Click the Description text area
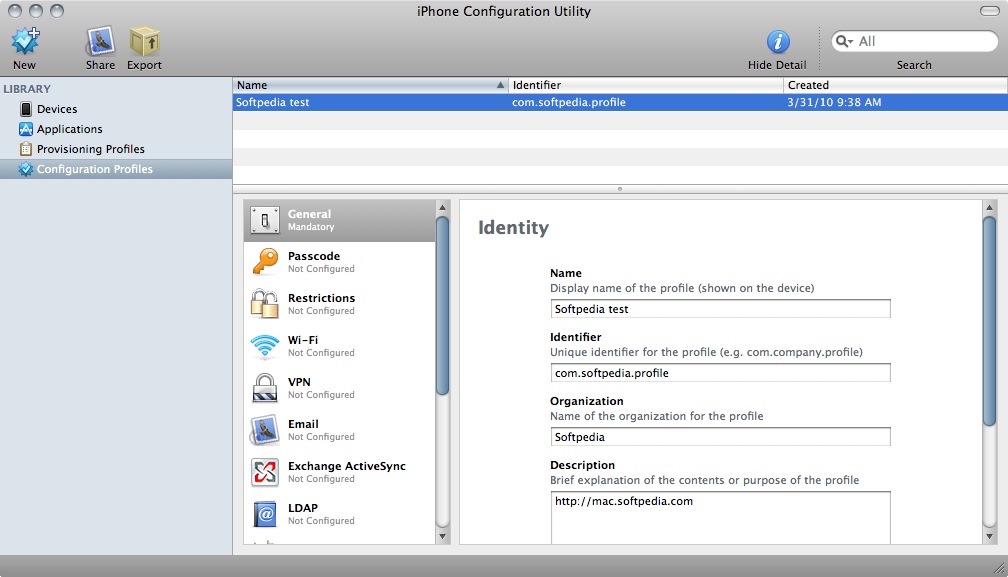The width and height of the screenshot is (1008, 577). click(x=721, y=518)
